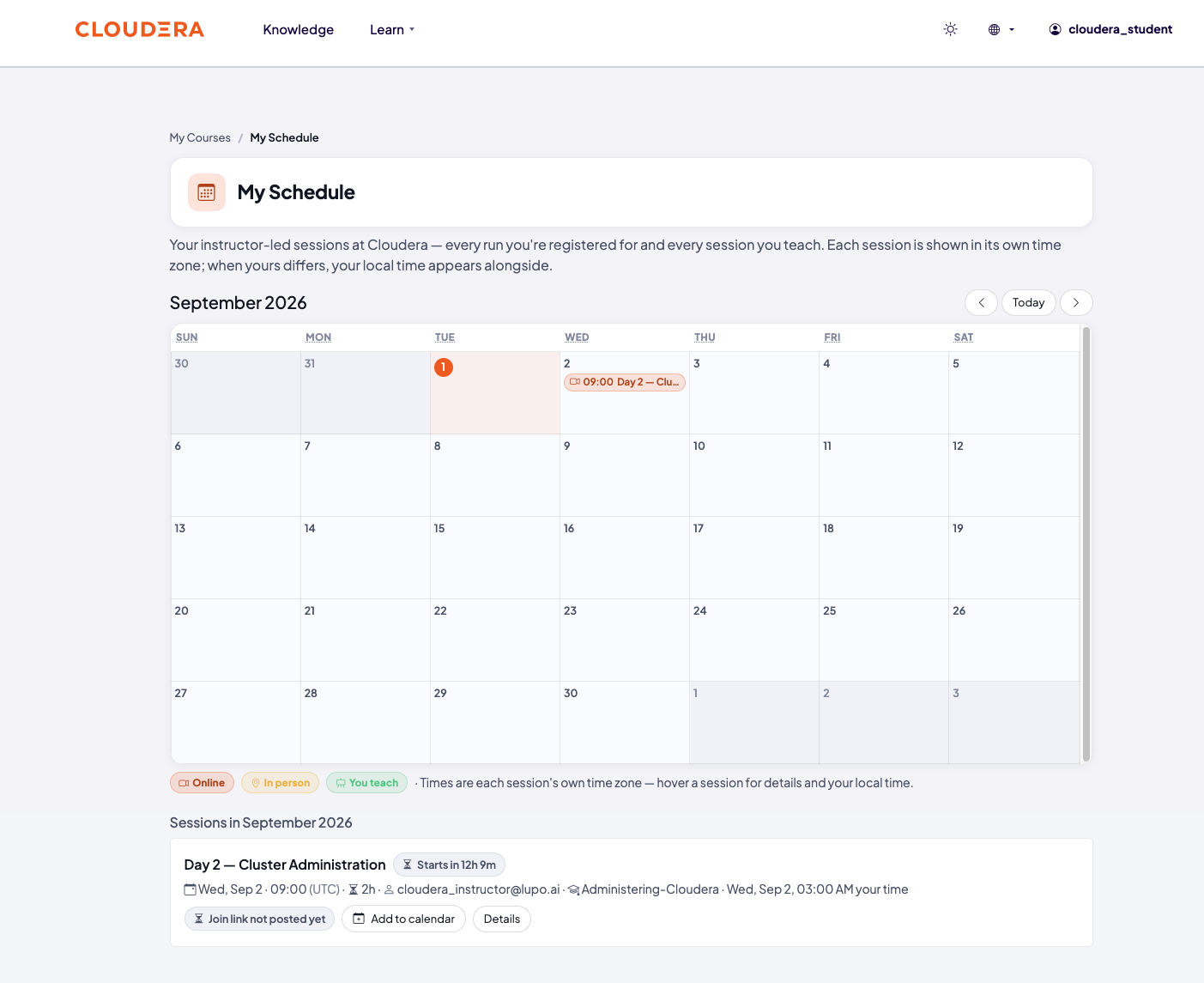The width and height of the screenshot is (1204, 983).
Task: Click the SAT column header
Action: pyautogui.click(x=964, y=337)
